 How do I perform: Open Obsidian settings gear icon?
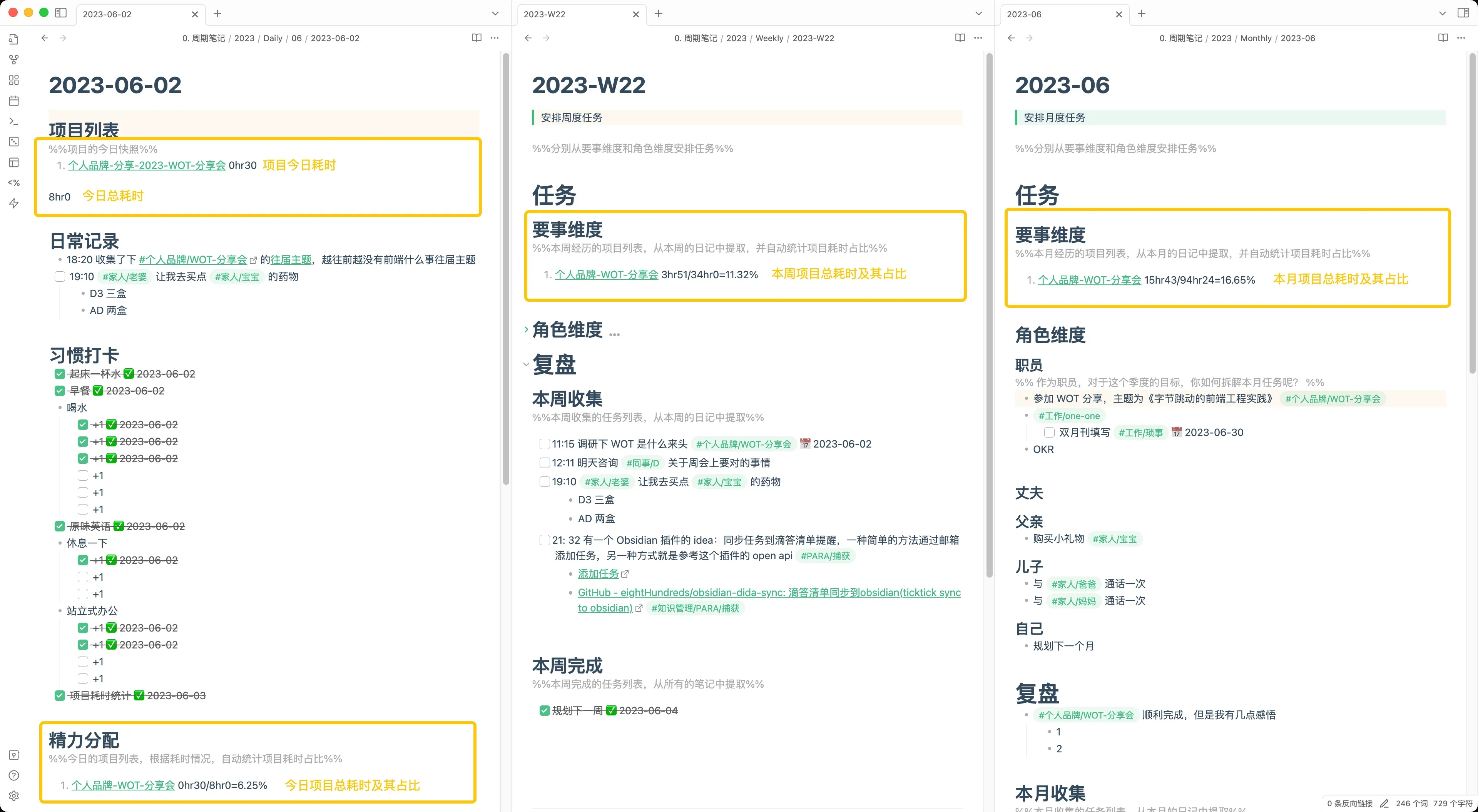14,796
